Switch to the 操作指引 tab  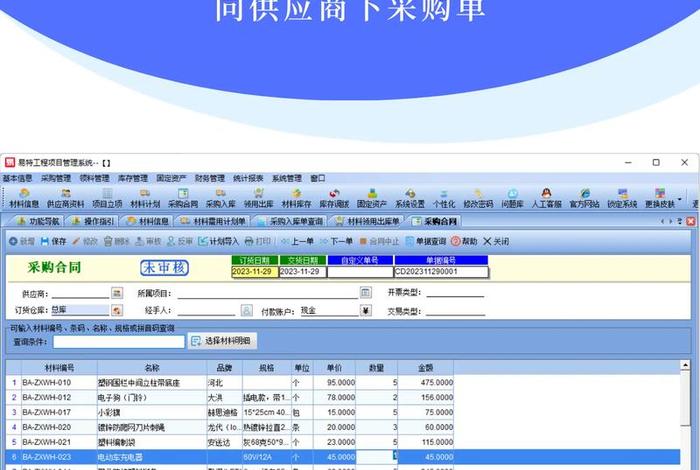point(93,221)
